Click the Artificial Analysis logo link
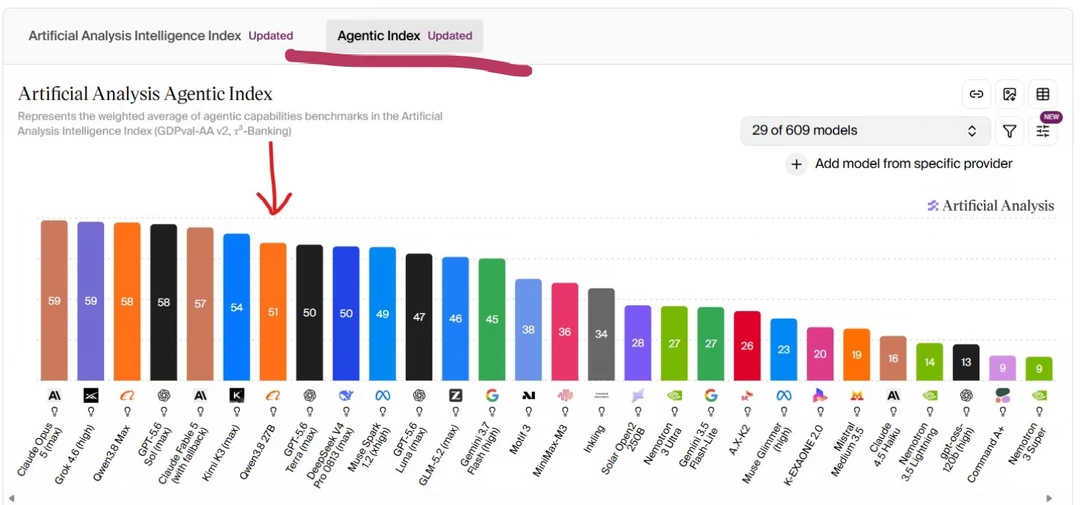1080x505 pixels. tap(990, 205)
